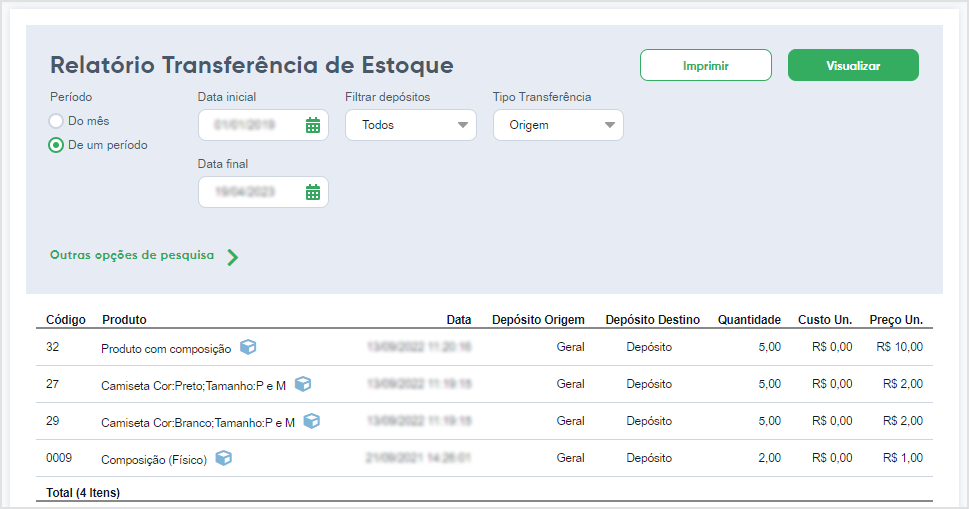Viewport: 969px width, 509px height.
Task: Click code 29 cell
Action: tap(53, 421)
